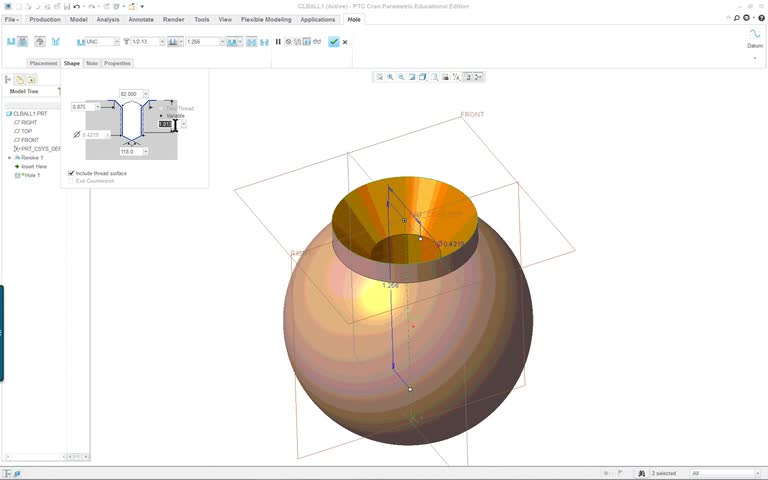Open the File menu
The image size is (768, 480).
point(11,20)
